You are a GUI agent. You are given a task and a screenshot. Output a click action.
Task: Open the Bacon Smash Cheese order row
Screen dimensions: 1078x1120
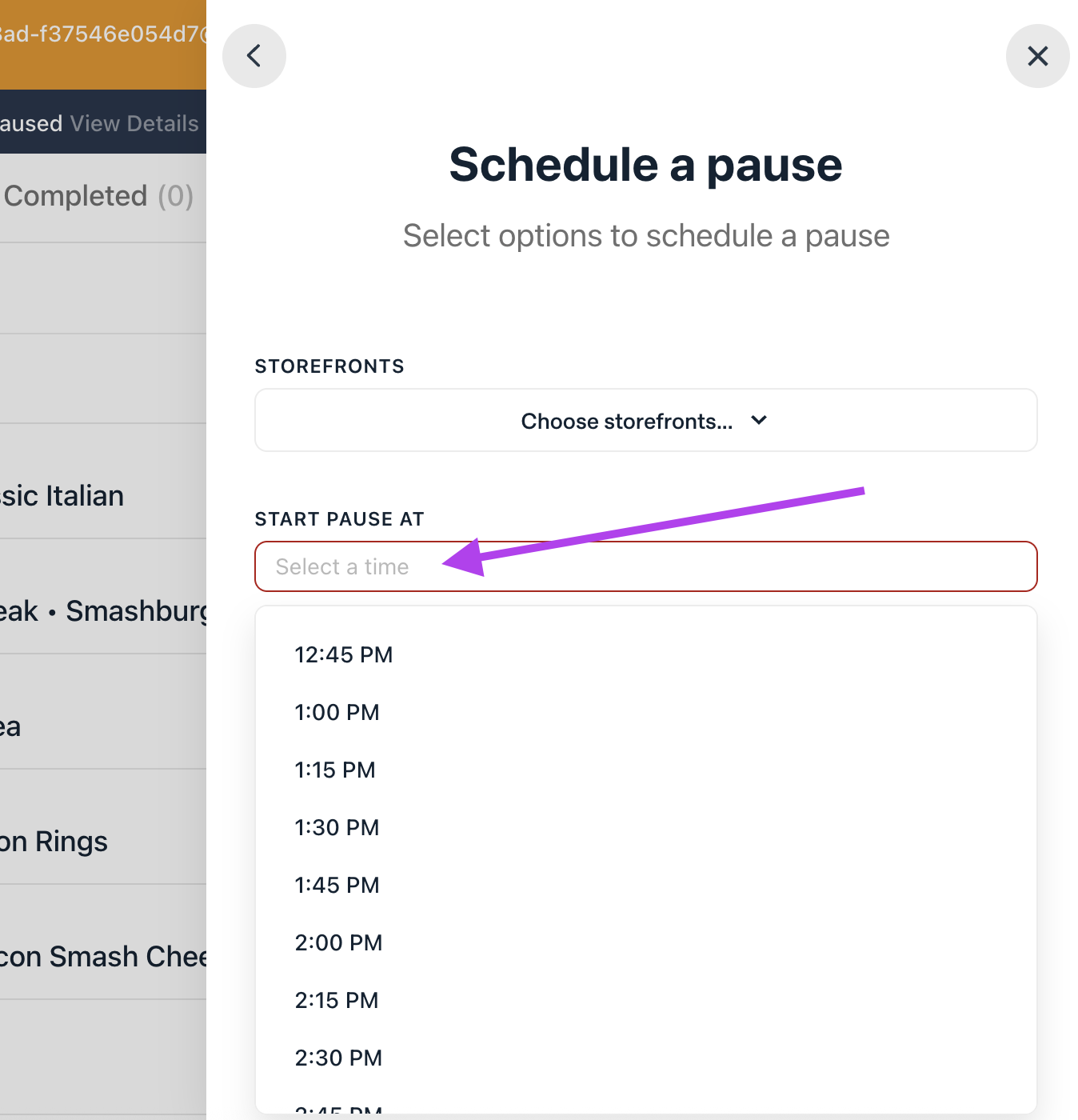click(104, 957)
